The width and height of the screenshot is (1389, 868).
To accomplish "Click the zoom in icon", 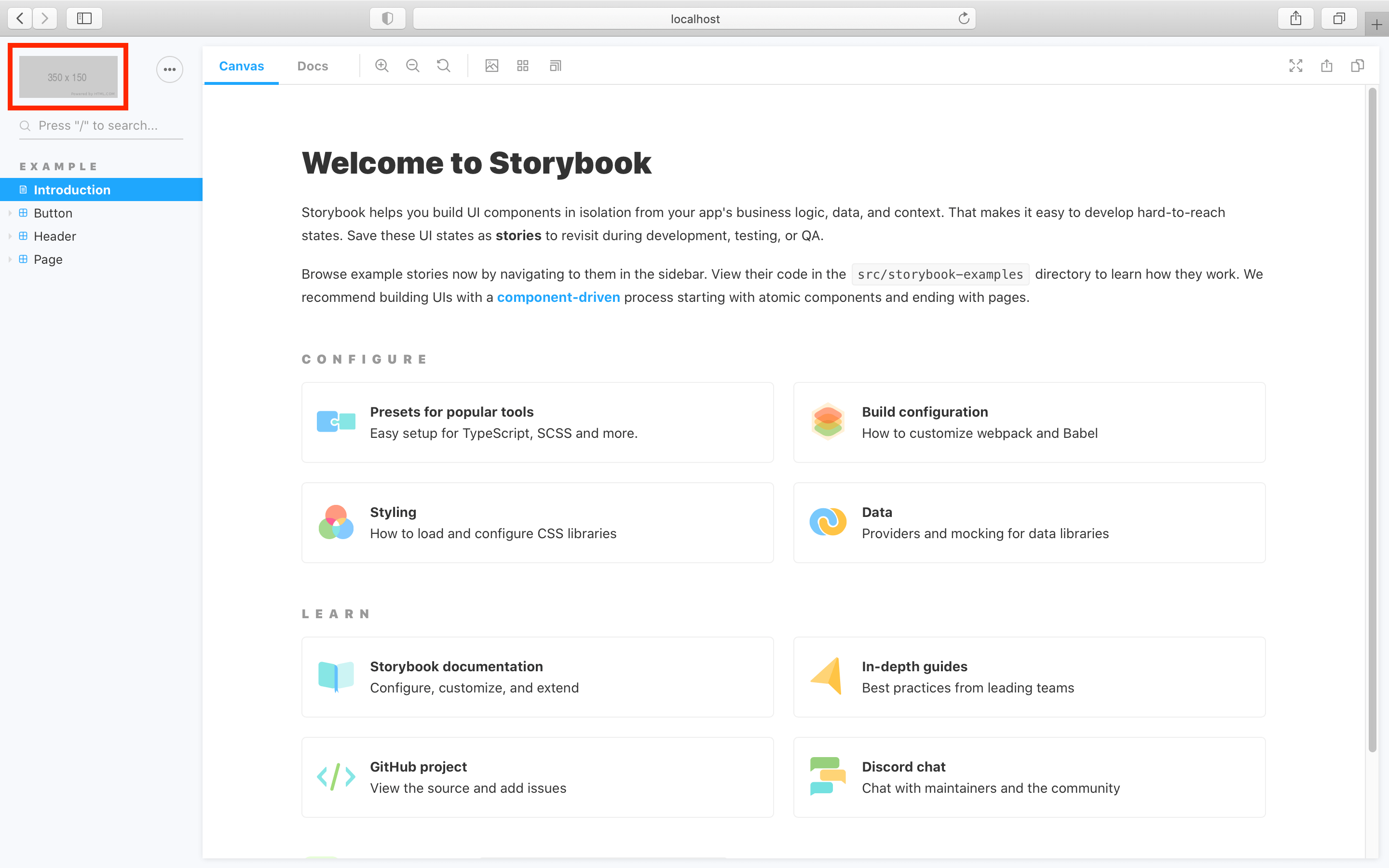I will click(x=382, y=65).
